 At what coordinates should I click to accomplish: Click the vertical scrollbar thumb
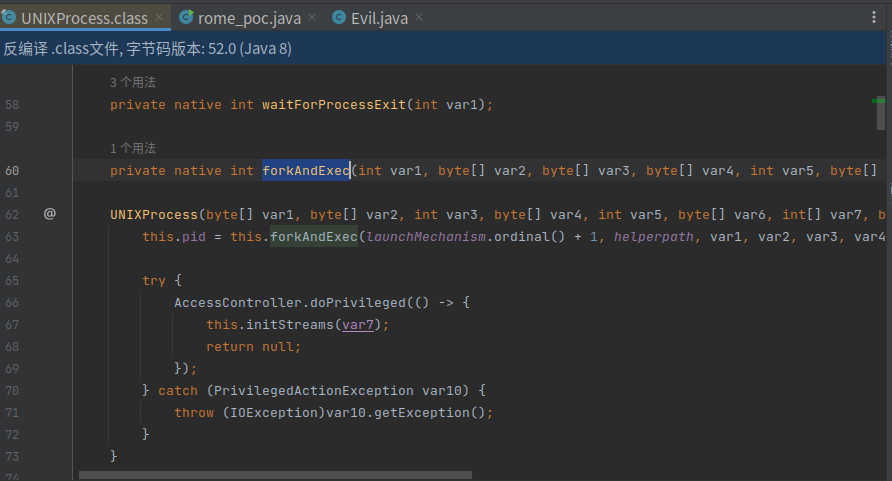pos(881,114)
